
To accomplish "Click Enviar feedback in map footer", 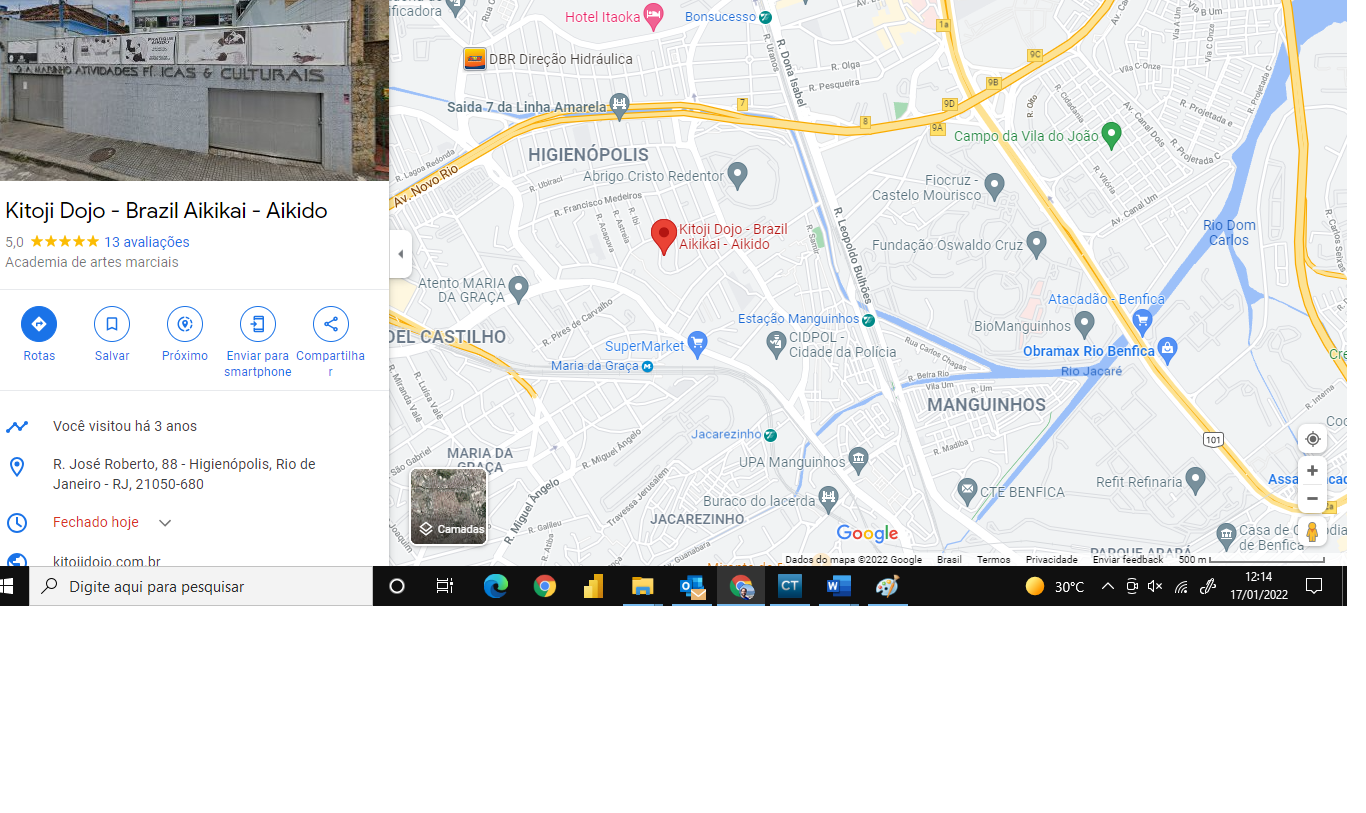I will click(x=1127, y=560).
